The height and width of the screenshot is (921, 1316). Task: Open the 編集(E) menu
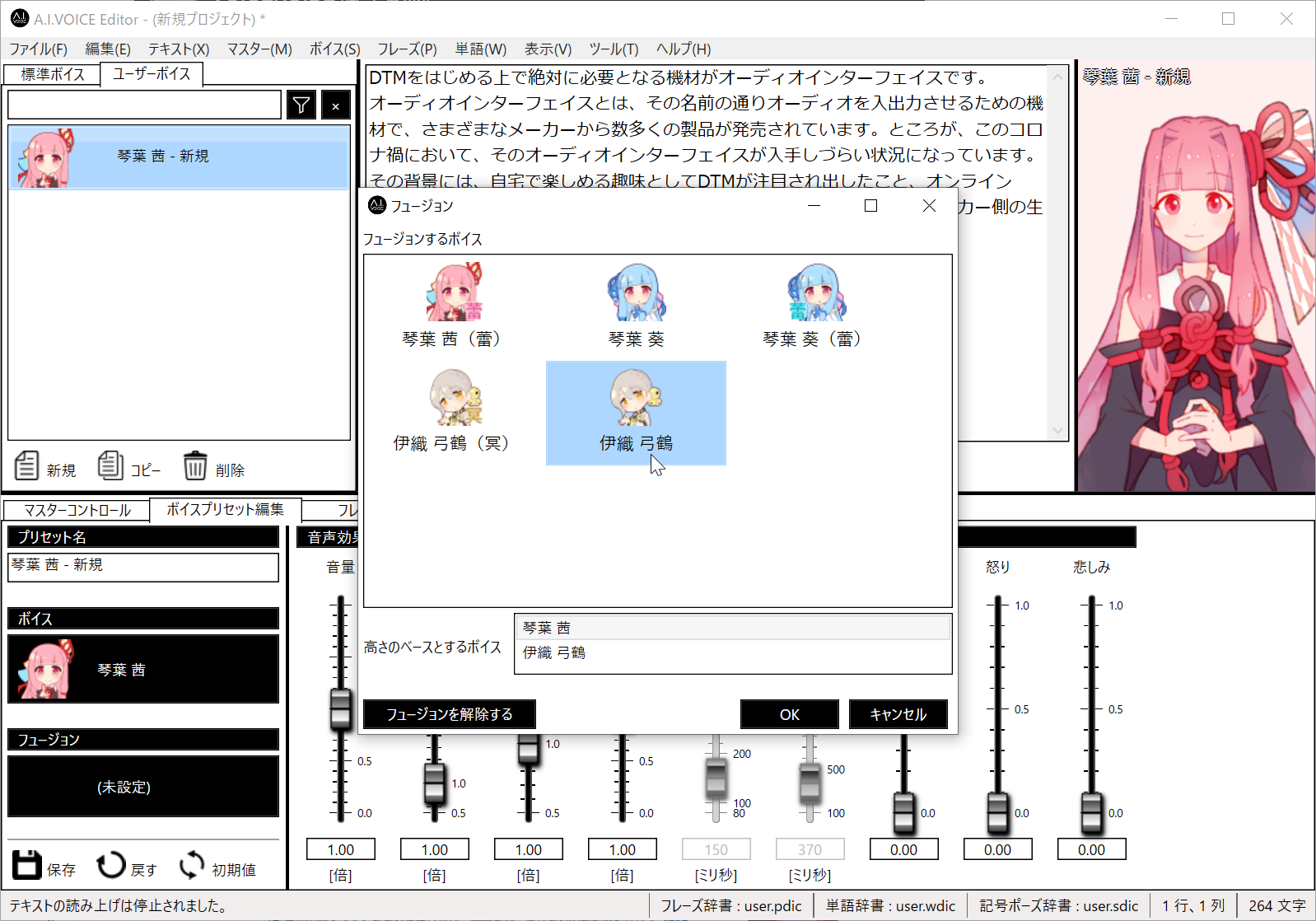pyautogui.click(x=108, y=49)
